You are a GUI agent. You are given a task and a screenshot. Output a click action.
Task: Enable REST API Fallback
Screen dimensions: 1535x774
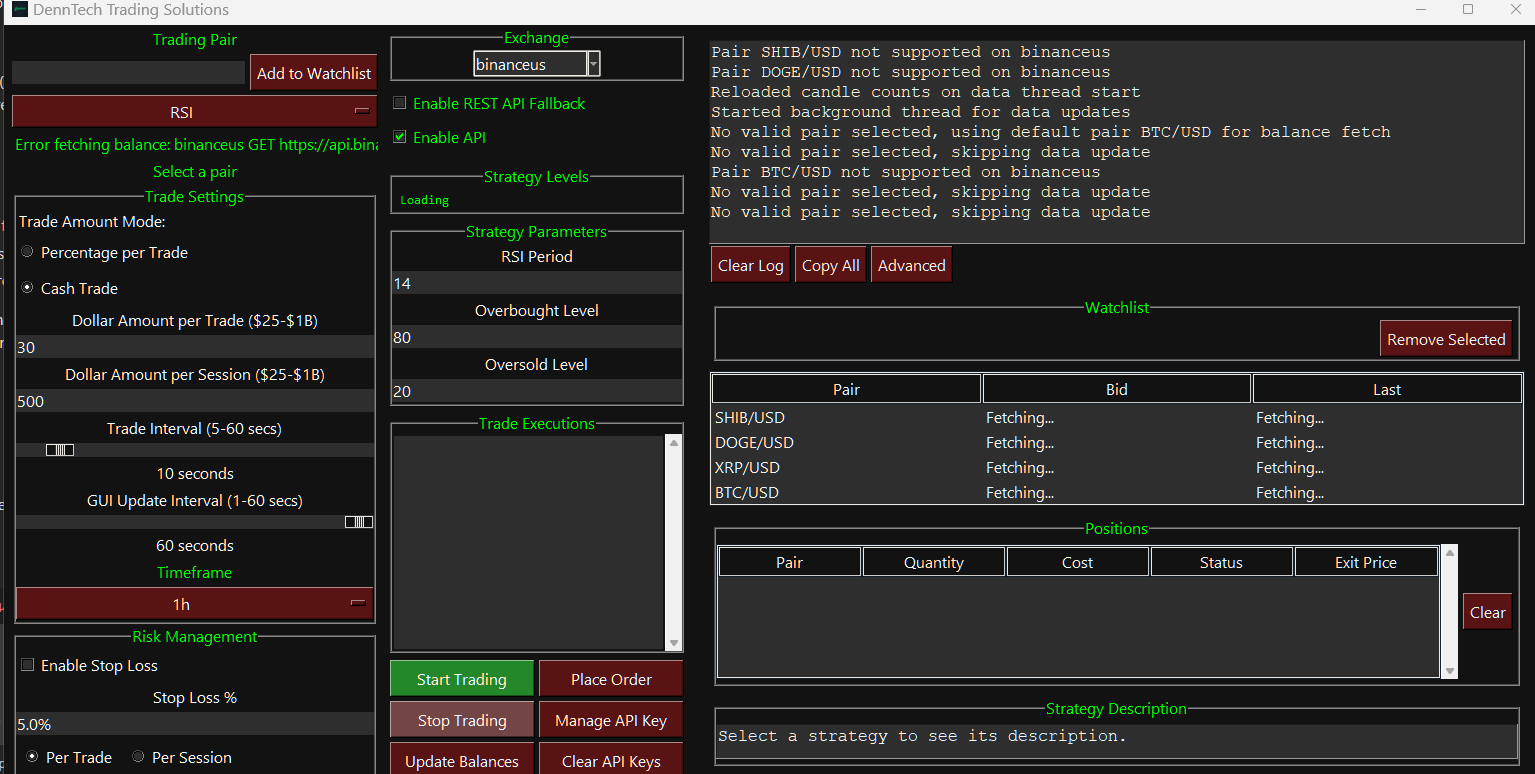click(x=399, y=102)
